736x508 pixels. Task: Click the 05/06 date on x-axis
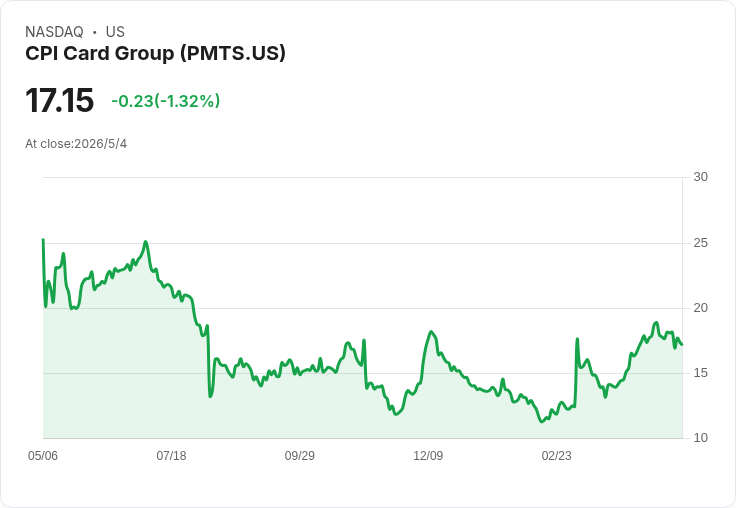click(43, 456)
